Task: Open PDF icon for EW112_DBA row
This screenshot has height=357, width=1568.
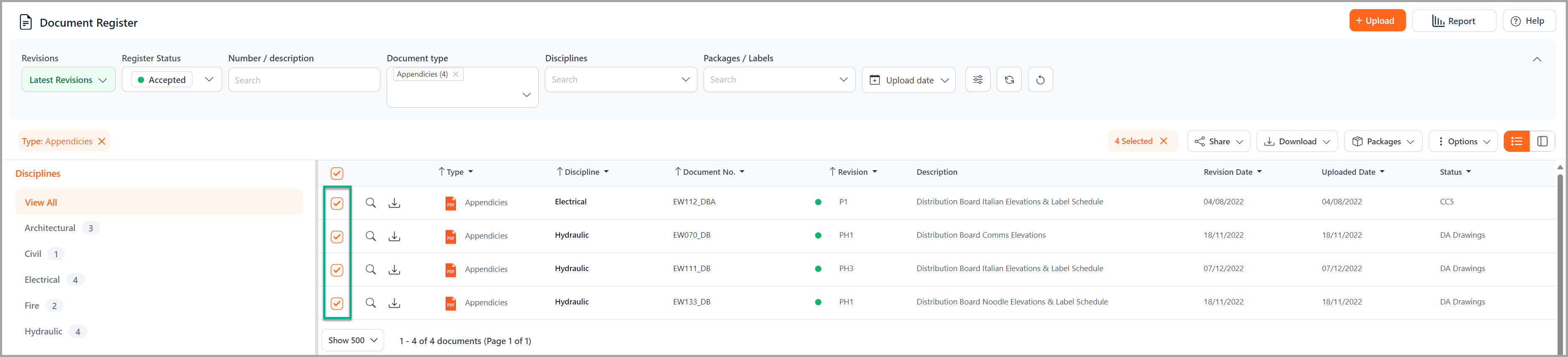Action: (x=451, y=203)
